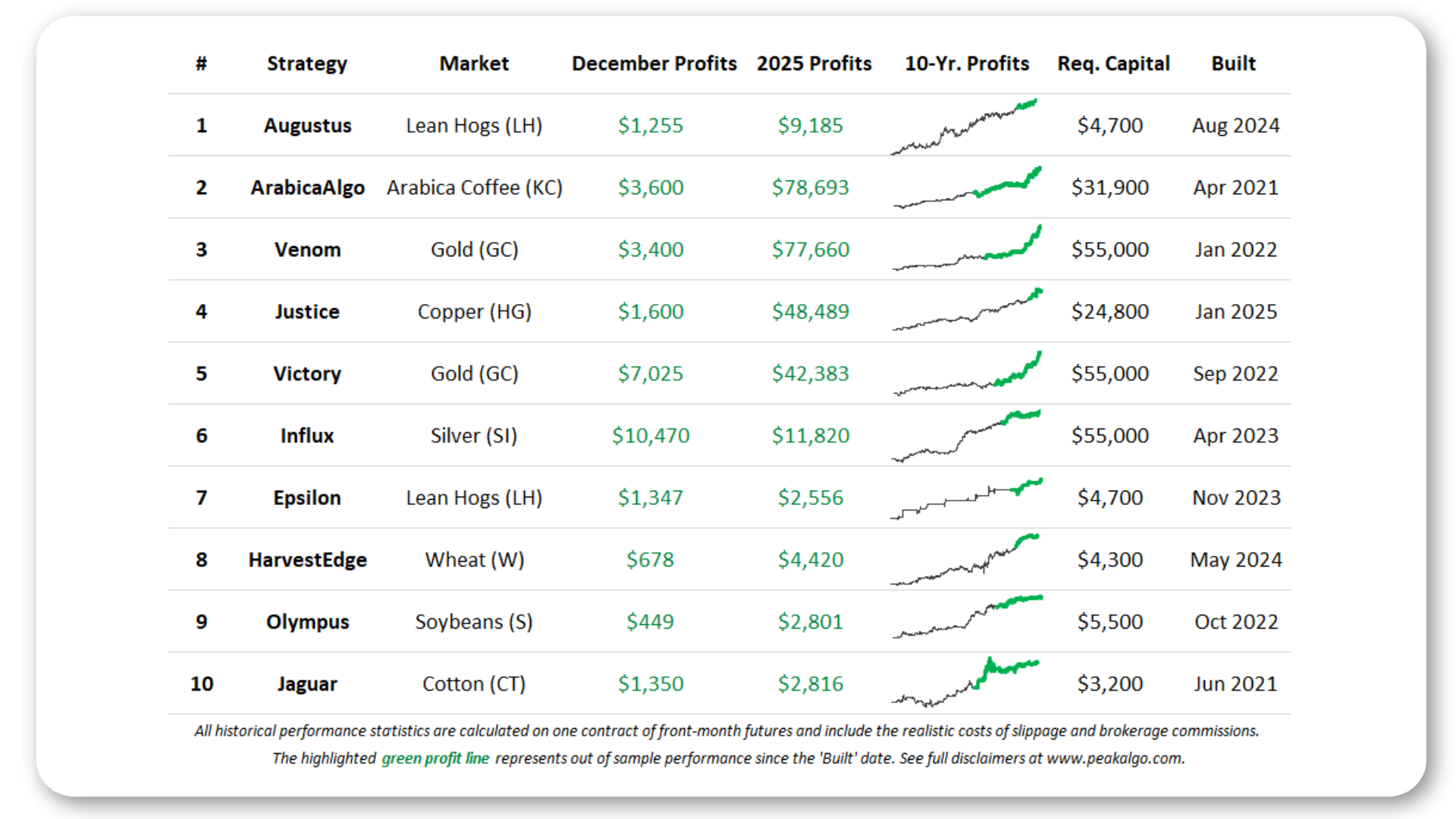Click the Jaguar cotton profit sparkline
This screenshot has width=1456, height=819.
[965, 682]
